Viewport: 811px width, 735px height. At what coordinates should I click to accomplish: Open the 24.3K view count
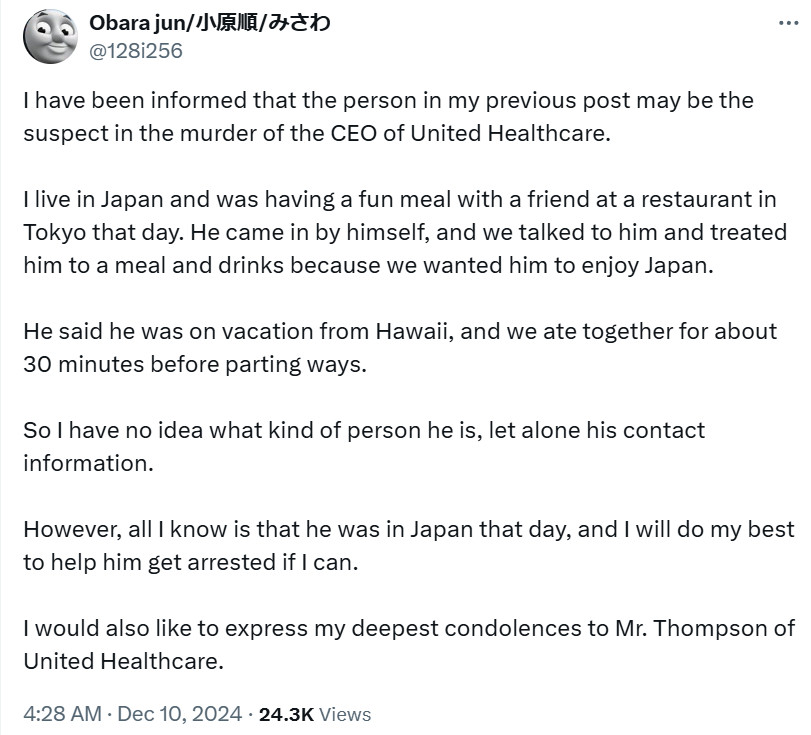pos(286,714)
